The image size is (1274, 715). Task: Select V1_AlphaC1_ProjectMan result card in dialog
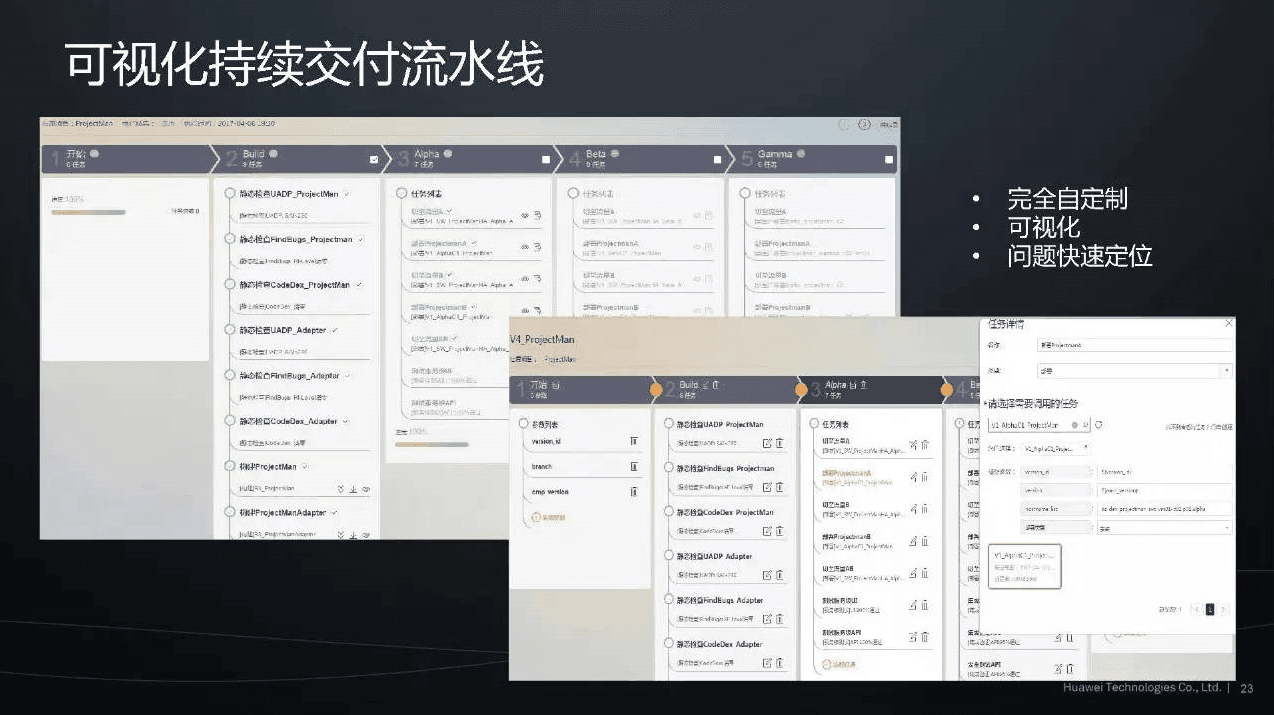[1024, 566]
